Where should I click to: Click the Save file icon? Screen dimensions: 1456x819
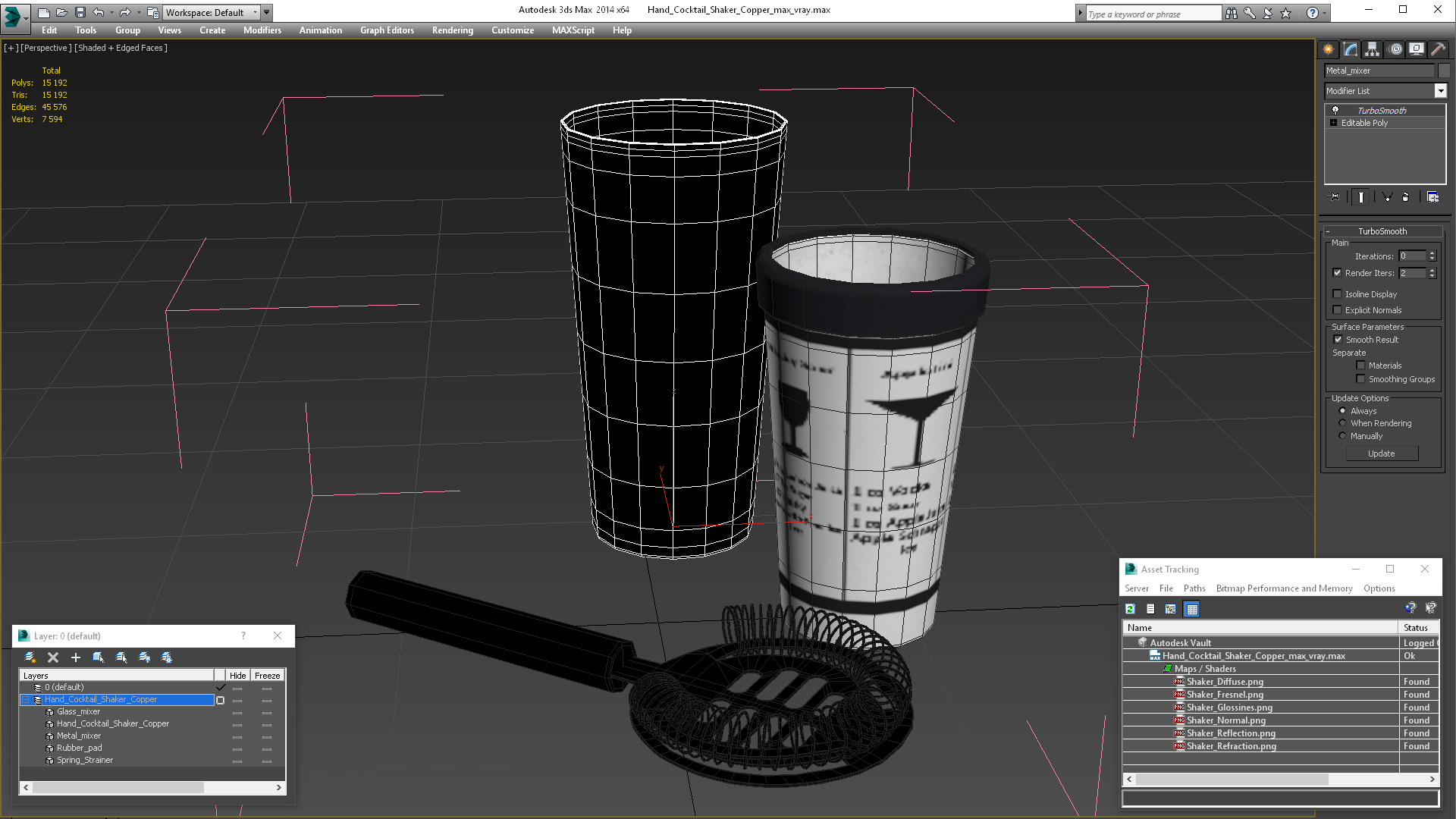click(80, 12)
